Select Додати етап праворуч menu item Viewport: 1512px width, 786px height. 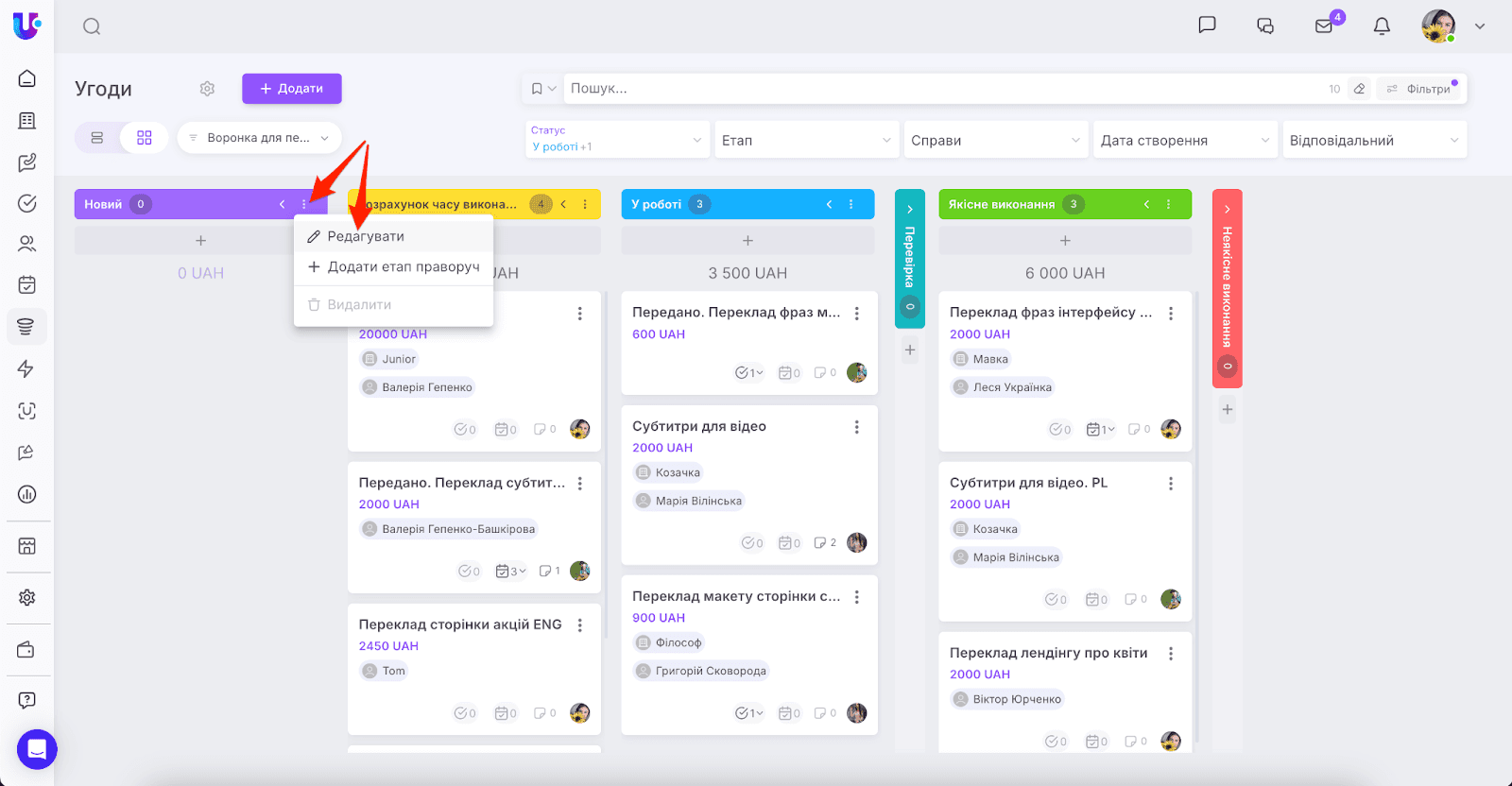pos(394,267)
